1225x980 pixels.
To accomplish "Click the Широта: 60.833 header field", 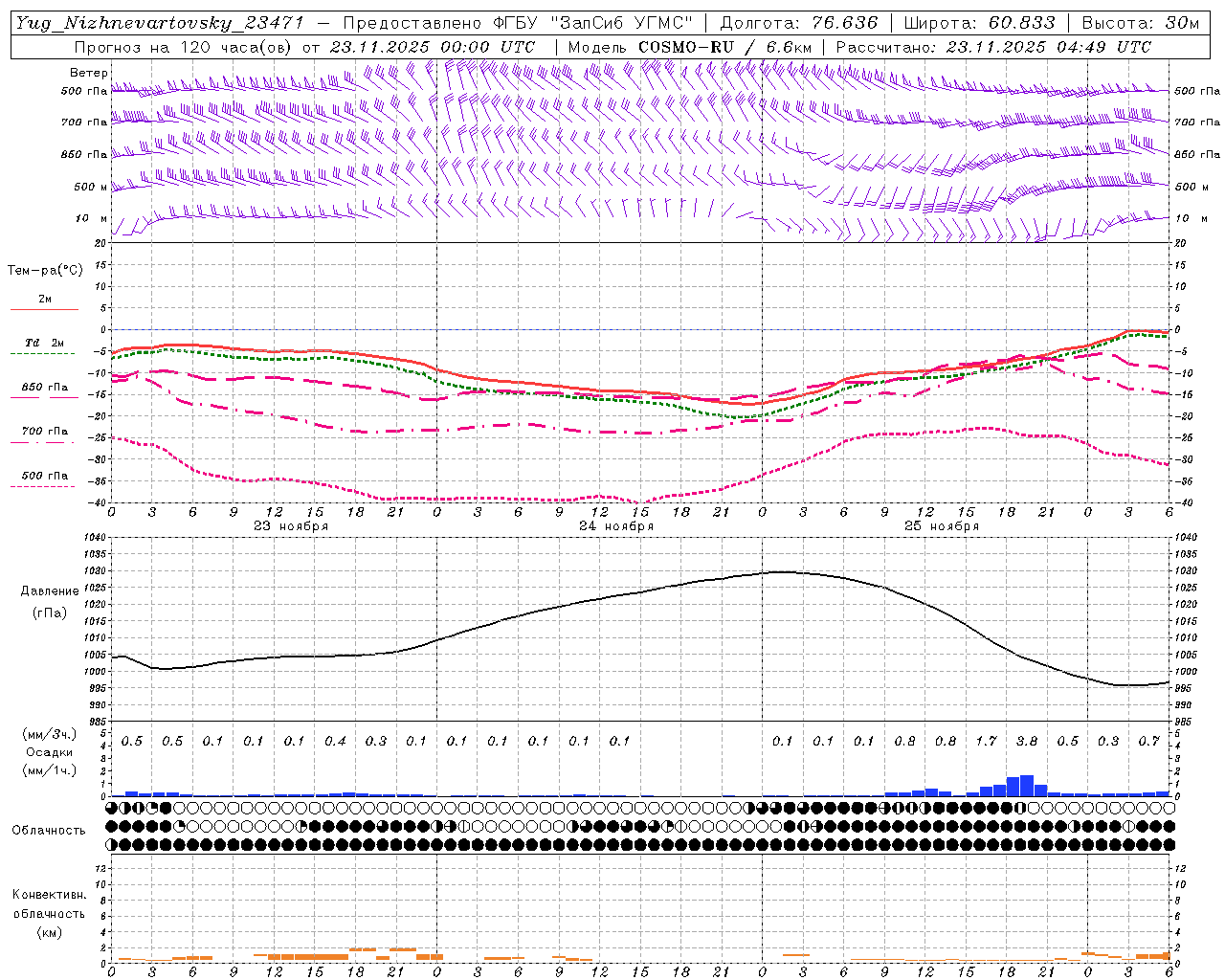I will (980, 23).
